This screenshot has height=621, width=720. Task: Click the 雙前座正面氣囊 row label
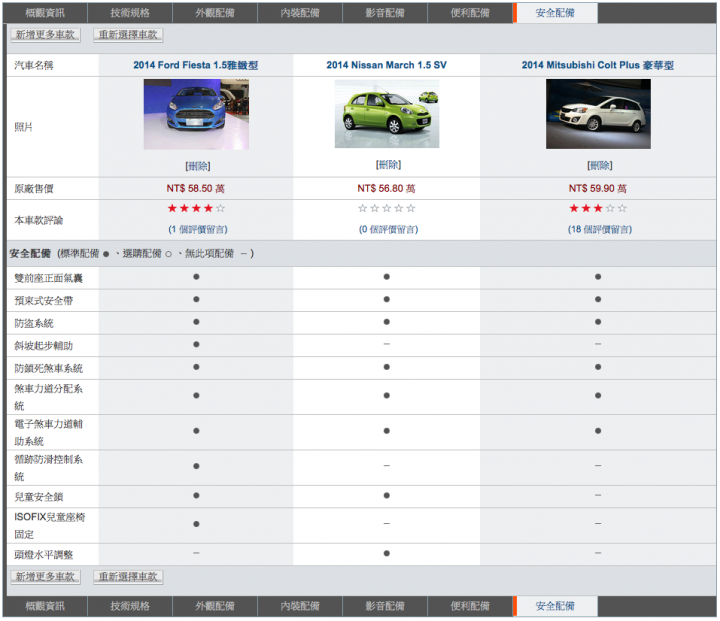[x=48, y=278]
